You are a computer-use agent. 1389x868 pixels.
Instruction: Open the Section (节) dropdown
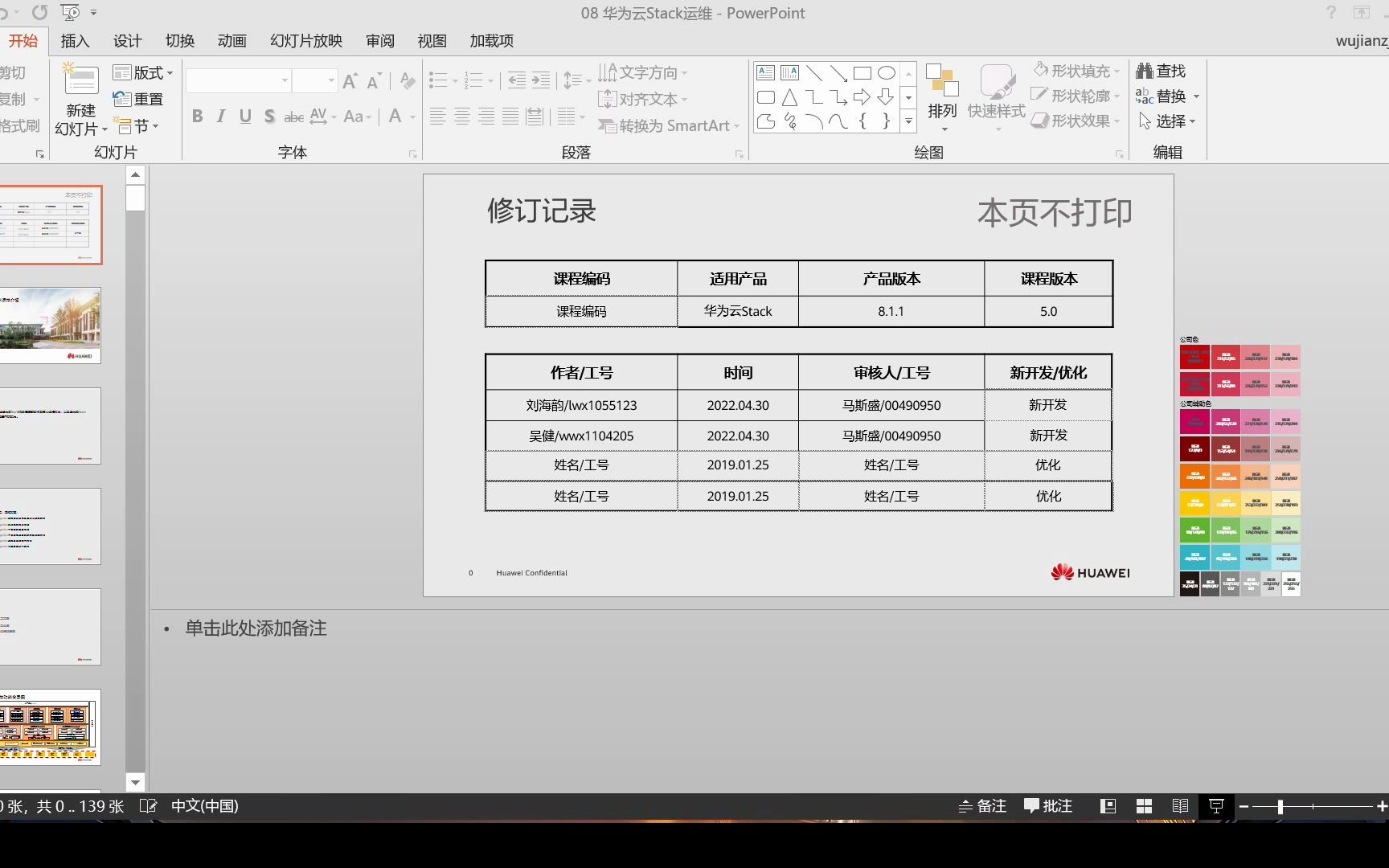[x=137, y=126]
